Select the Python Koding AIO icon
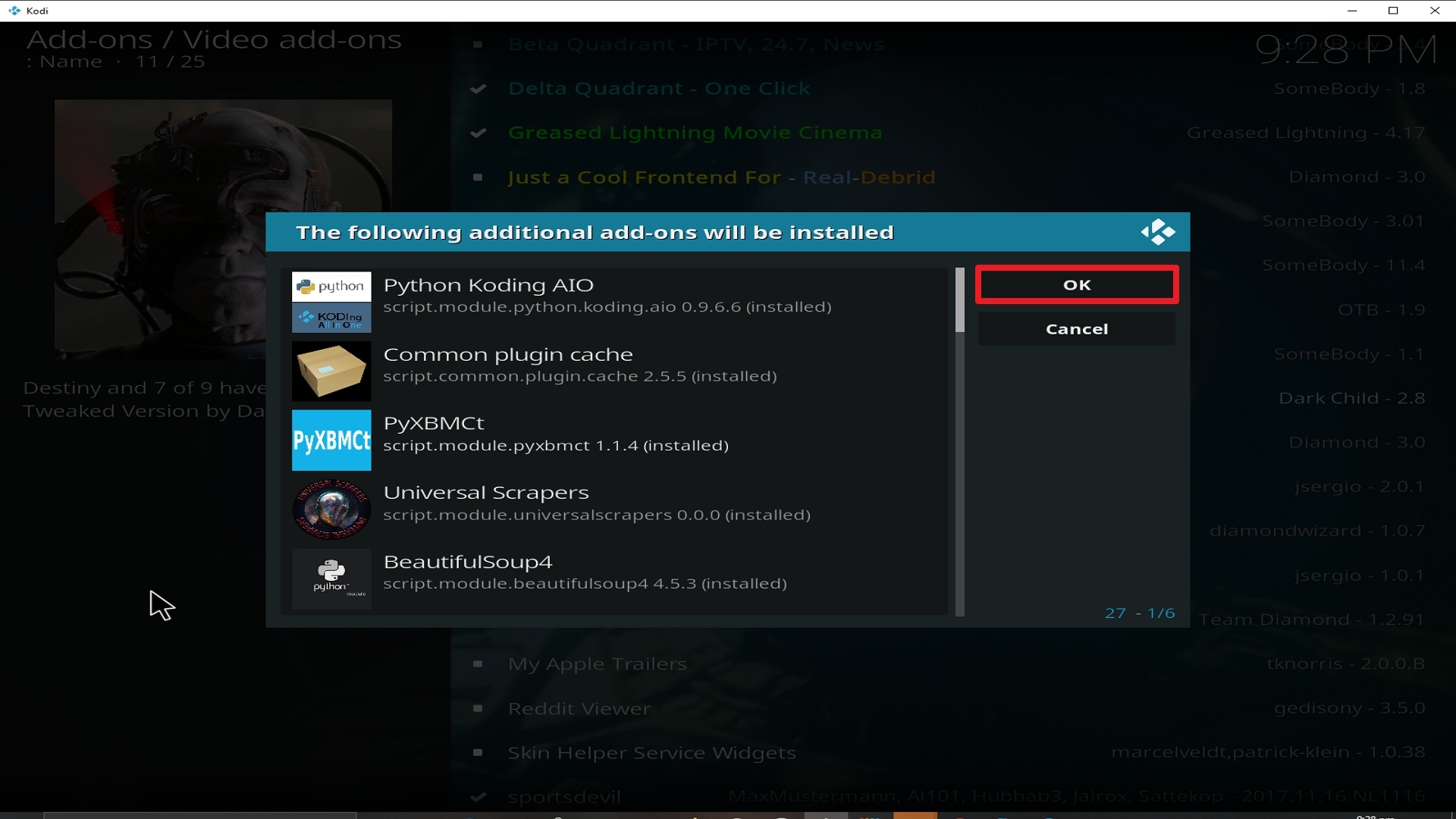 pos(331,302)
